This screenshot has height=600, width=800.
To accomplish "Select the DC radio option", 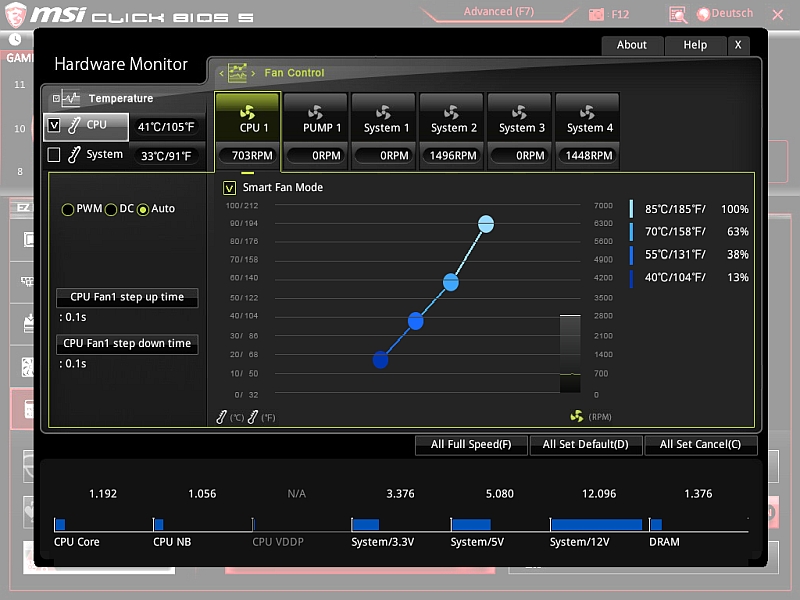I will [x=111, y=209].
